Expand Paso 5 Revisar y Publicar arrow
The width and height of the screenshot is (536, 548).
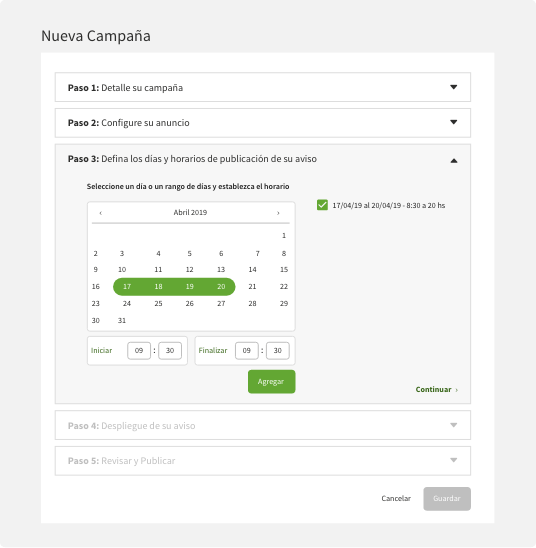point(454,460)
